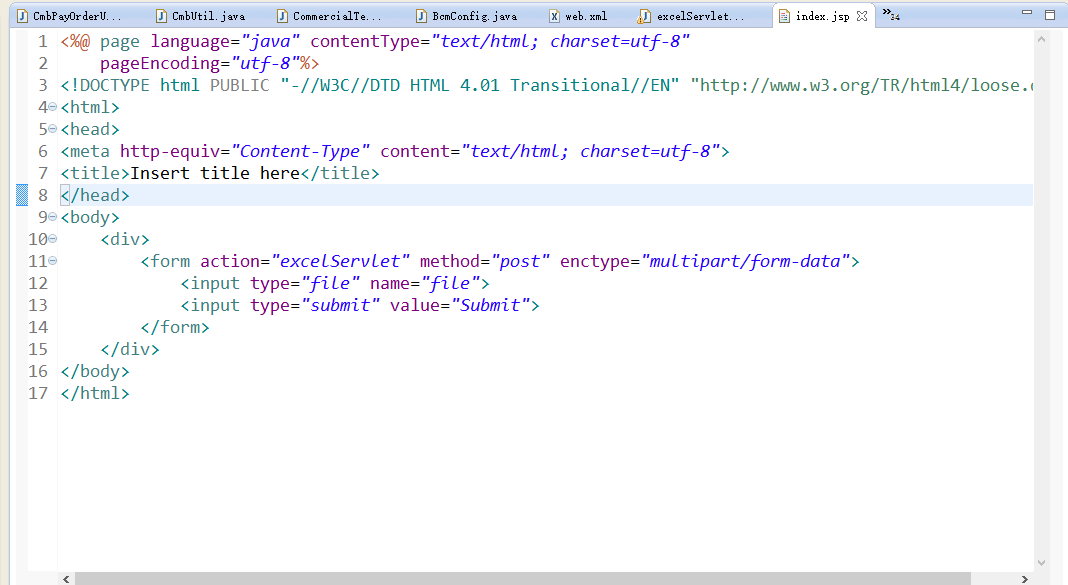1068x585 pixels.
Task: Collapse the head element at line 5
Action: pyautogui.click(x=52, y=129)
